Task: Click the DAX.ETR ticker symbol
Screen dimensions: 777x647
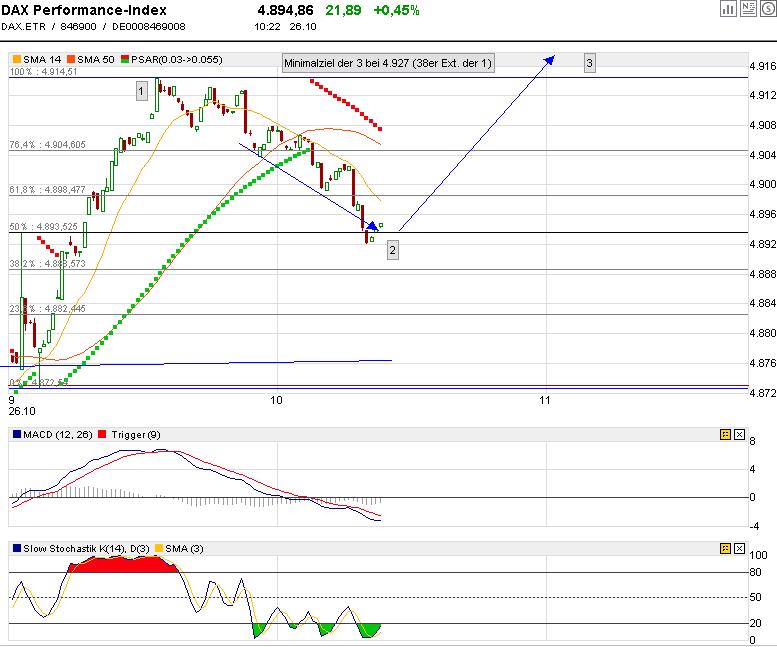Action: [x=23, y=27]
